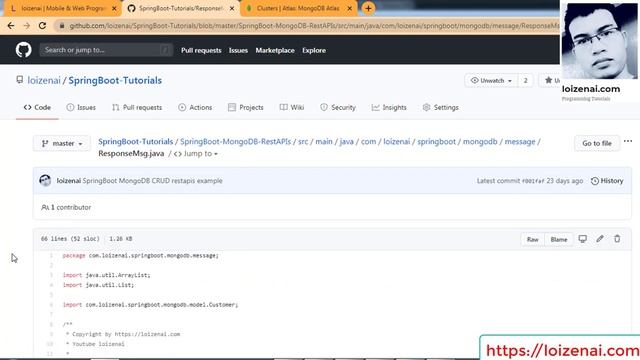This screenshot has height=360, width=640.
Task: Click SpringBoot-MongoDB-RestAPIs in the breadcrumb
Action: [x=236, y=142]
